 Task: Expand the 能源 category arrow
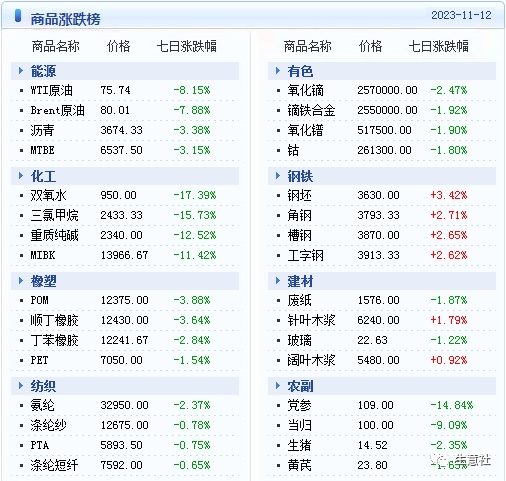click(21, 71)
